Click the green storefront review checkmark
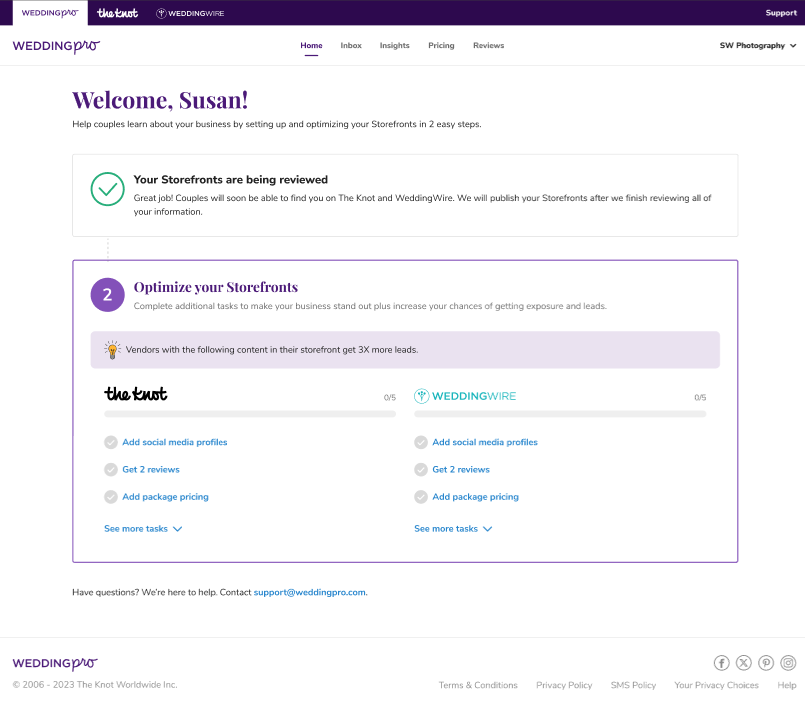 (x=107, y=189)
